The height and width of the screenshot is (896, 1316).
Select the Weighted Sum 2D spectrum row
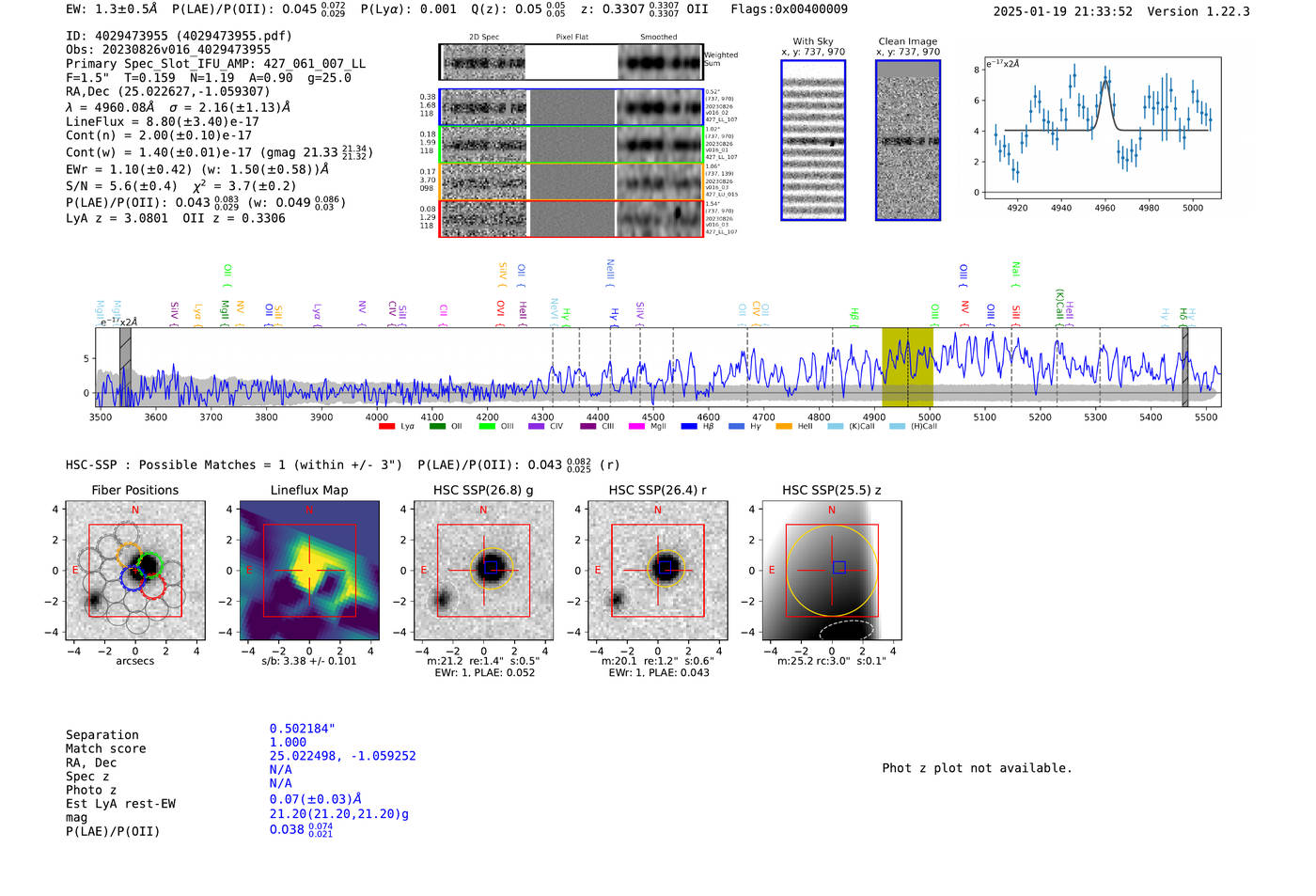pos(571,62)
